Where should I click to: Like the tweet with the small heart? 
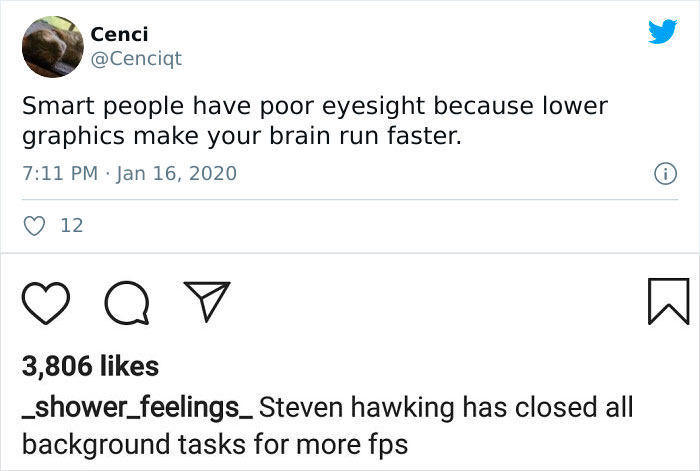click(x=34, y=226)
